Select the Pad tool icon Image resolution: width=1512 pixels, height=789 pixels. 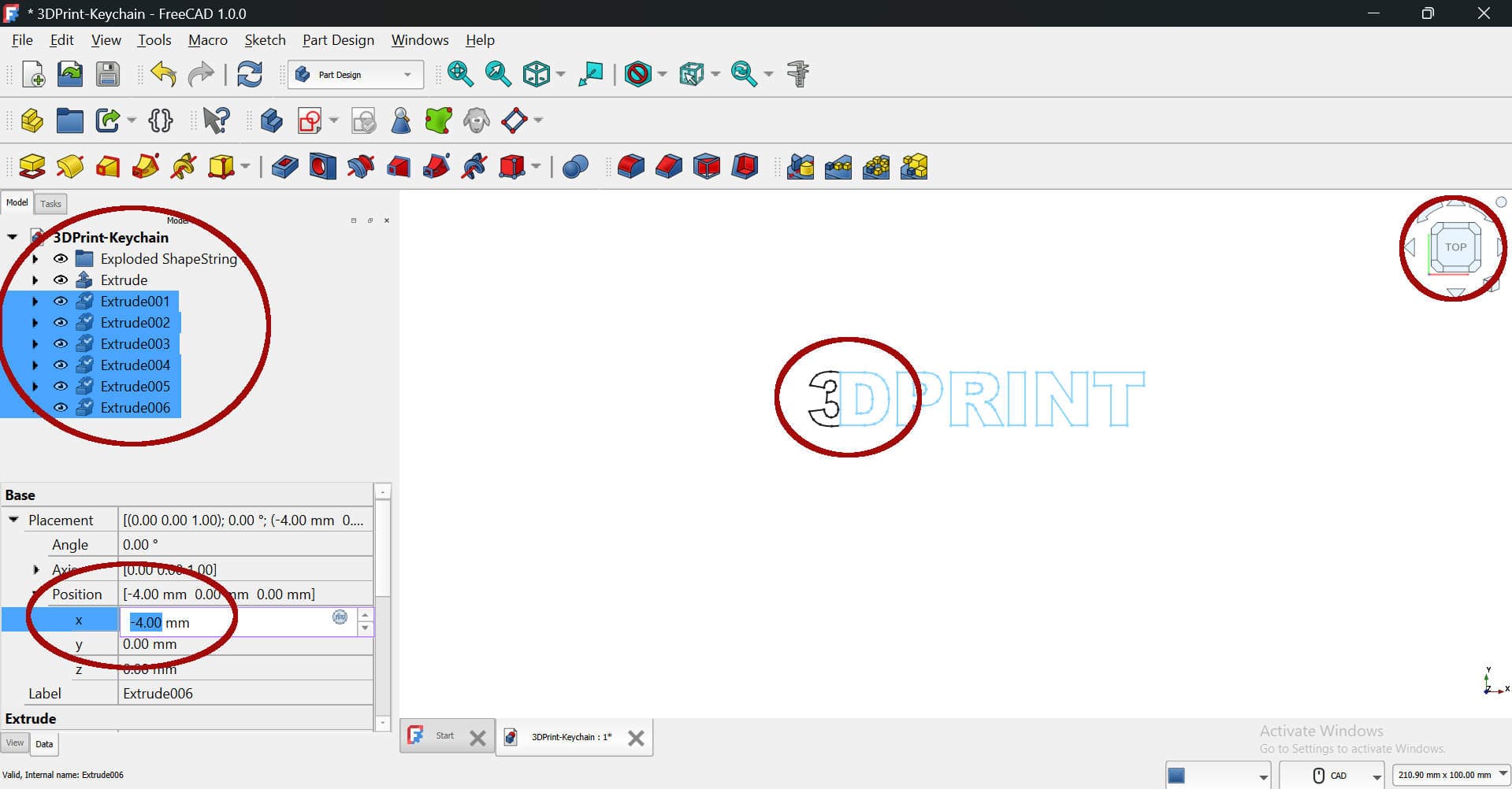[32, 166]
